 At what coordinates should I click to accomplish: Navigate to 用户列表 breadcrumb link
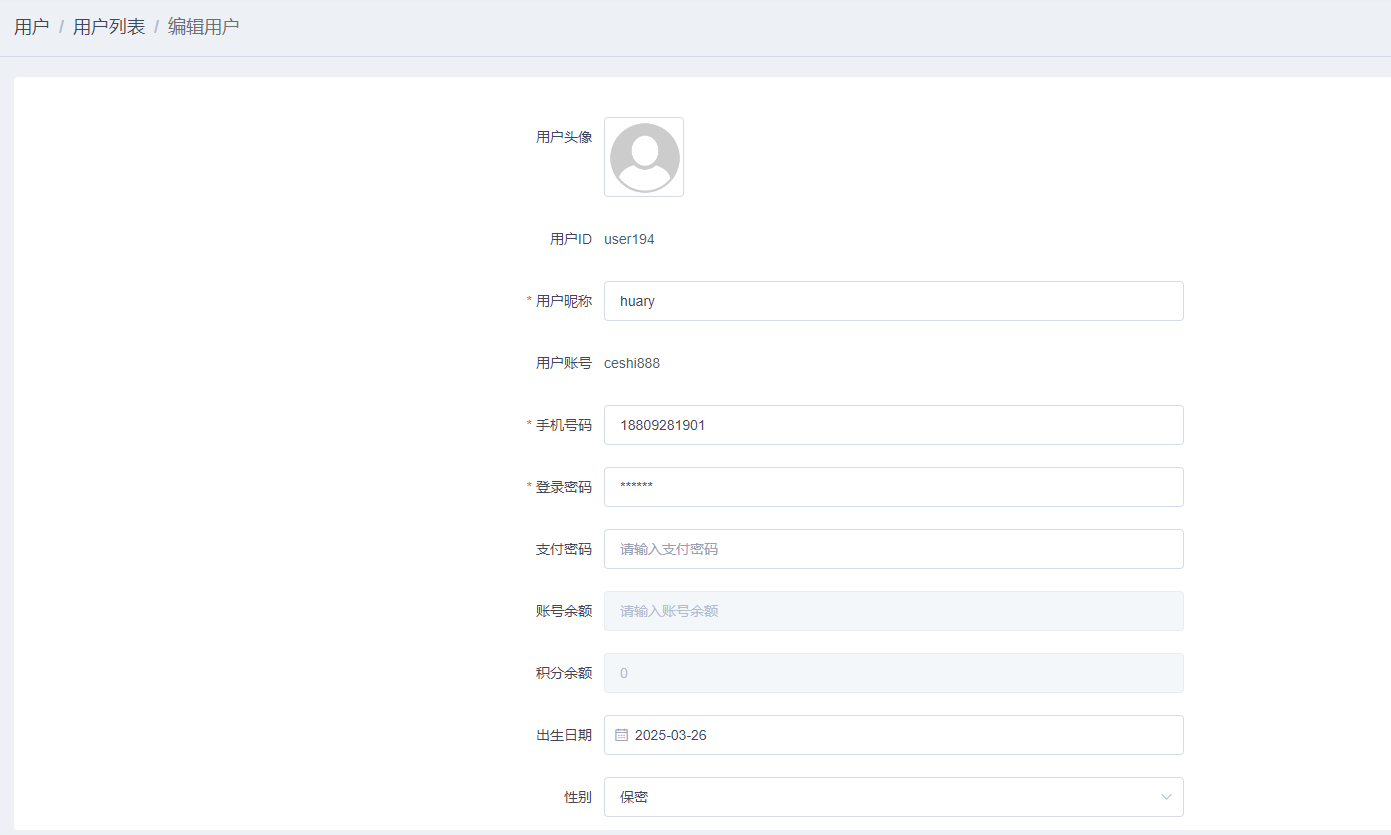(109, 27)
